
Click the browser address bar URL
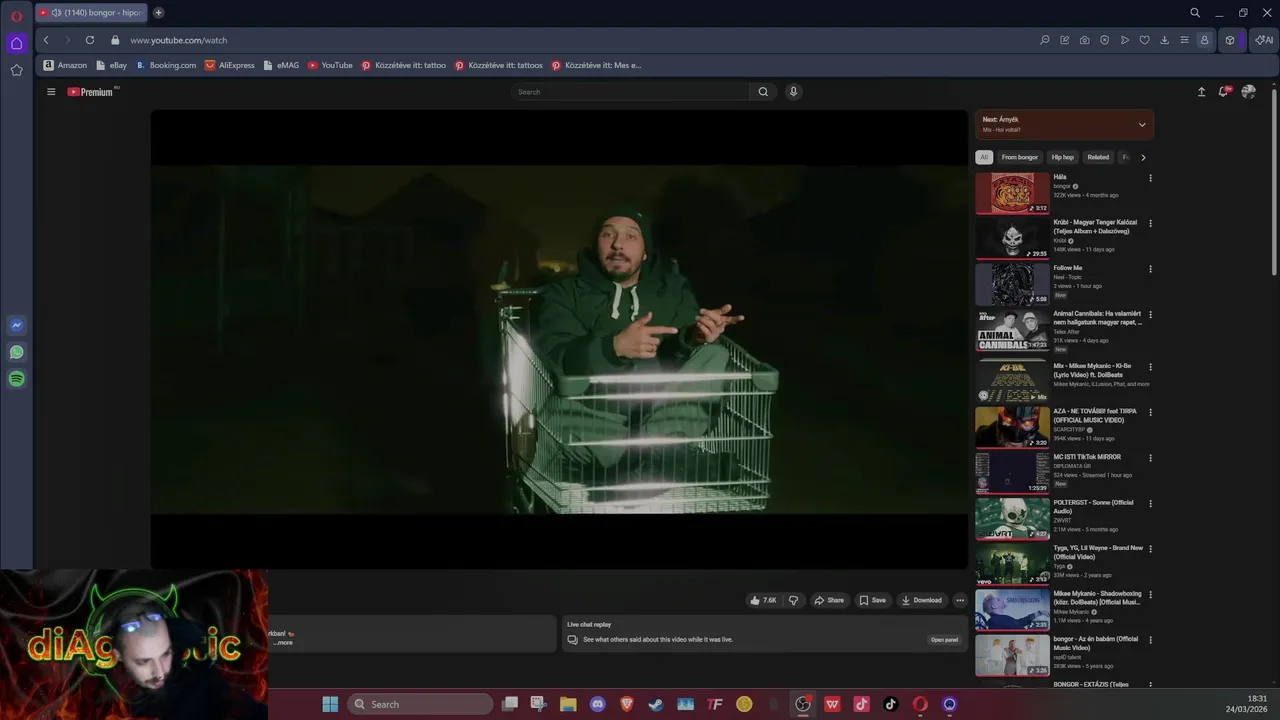click(179, 40)
